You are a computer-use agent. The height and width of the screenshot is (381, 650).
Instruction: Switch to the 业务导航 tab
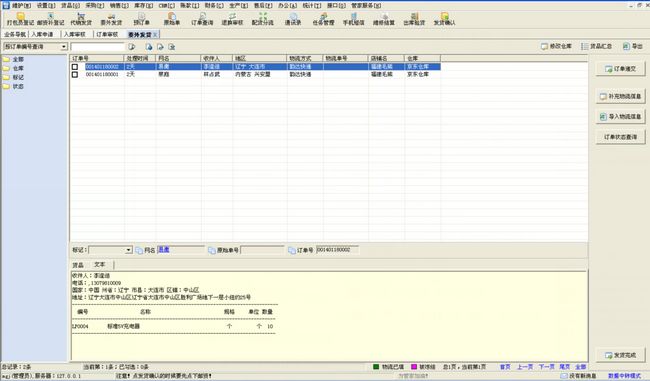(15, 34)
